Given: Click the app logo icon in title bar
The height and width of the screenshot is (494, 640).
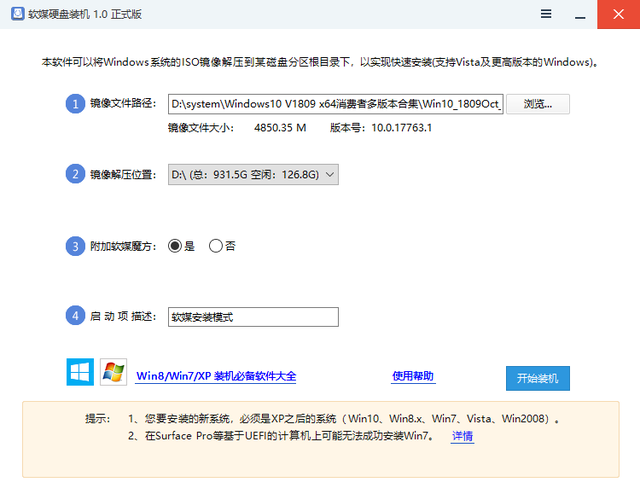Looking at the screenshot, I should 18,14.
